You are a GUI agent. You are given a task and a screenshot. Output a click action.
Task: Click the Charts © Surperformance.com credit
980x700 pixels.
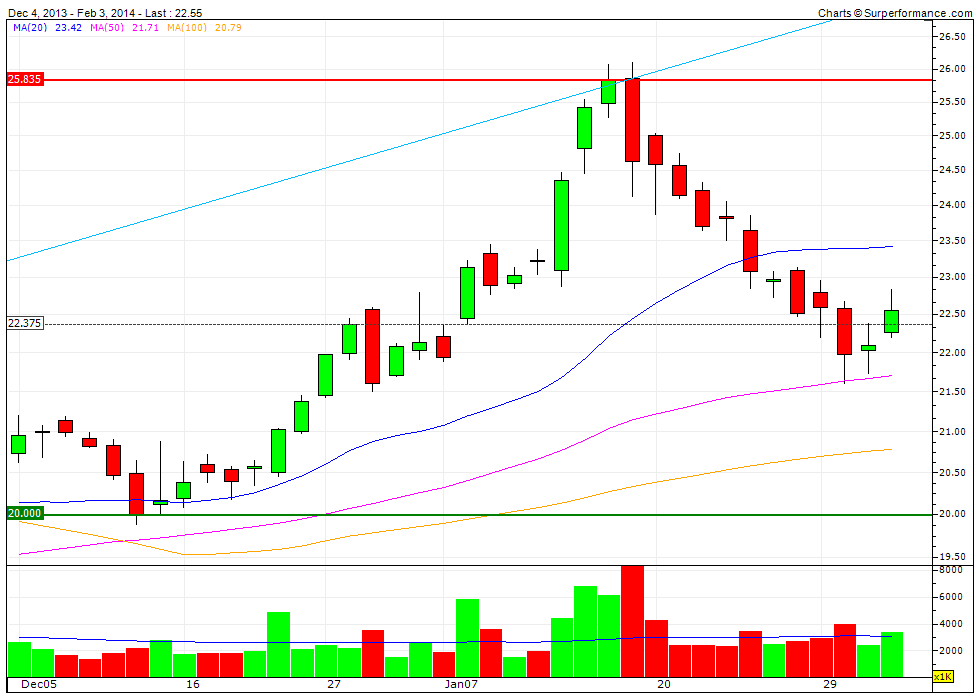[x=895, y=13]
